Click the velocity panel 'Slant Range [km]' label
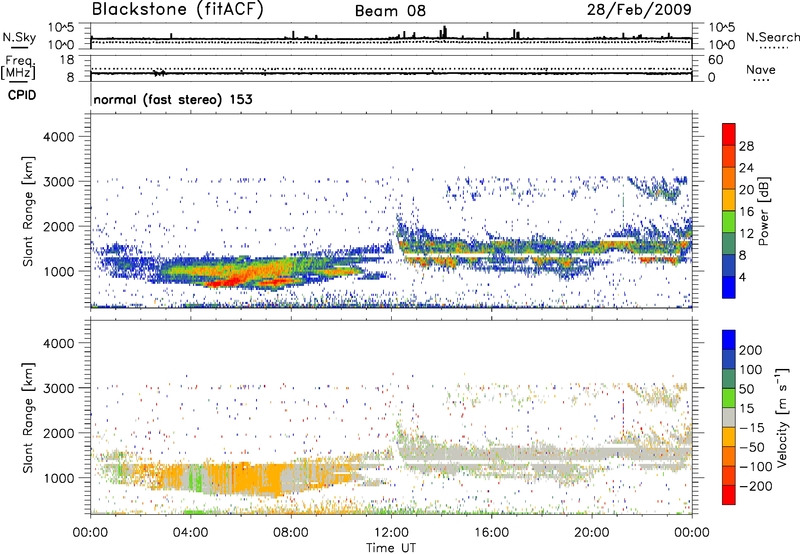This screenshot has height=554, width=800. 28,418
